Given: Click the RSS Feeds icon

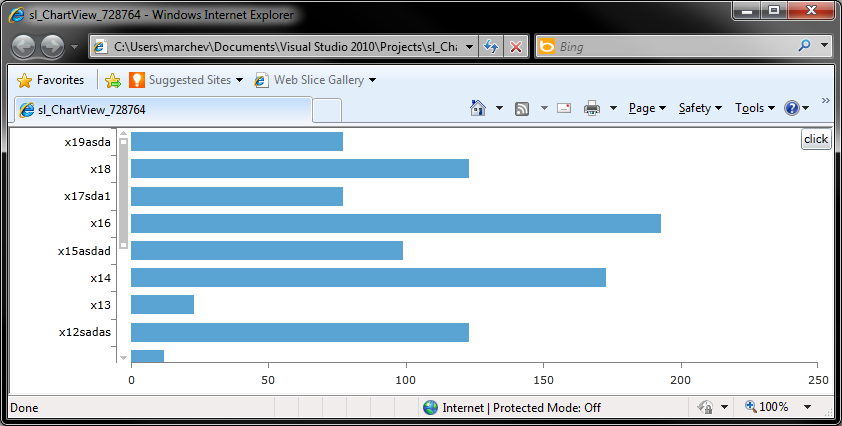Looking at the screenshot, I should [x=522, y=109].
